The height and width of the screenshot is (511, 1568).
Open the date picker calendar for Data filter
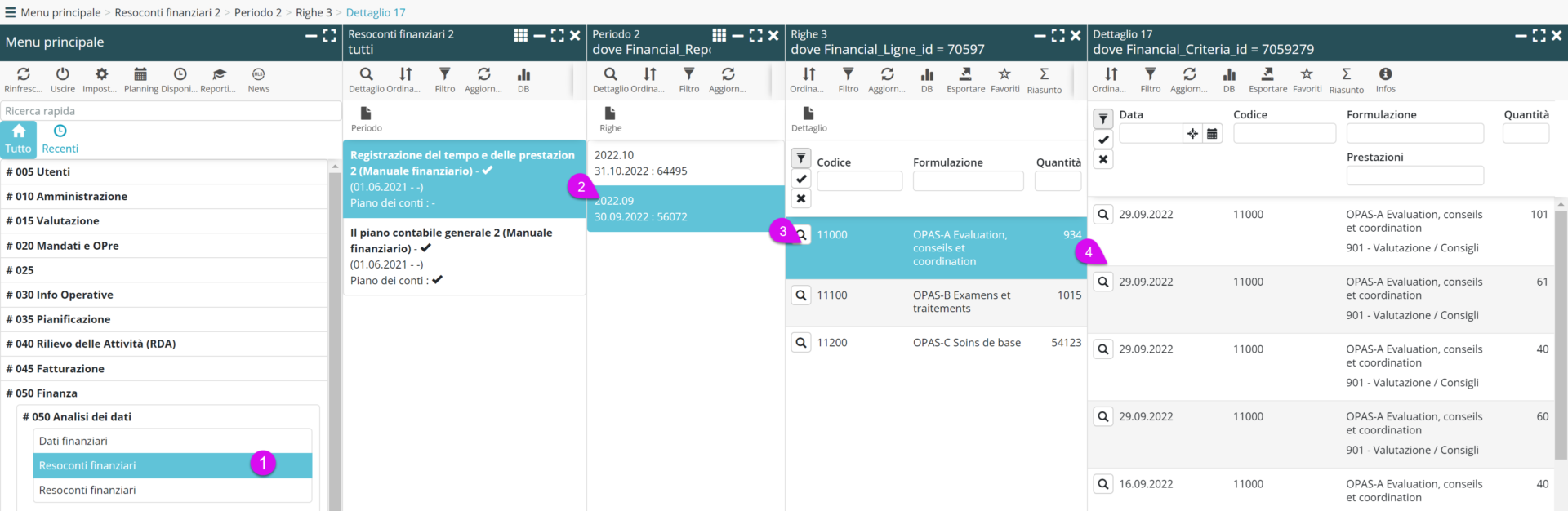point(1212,133)
